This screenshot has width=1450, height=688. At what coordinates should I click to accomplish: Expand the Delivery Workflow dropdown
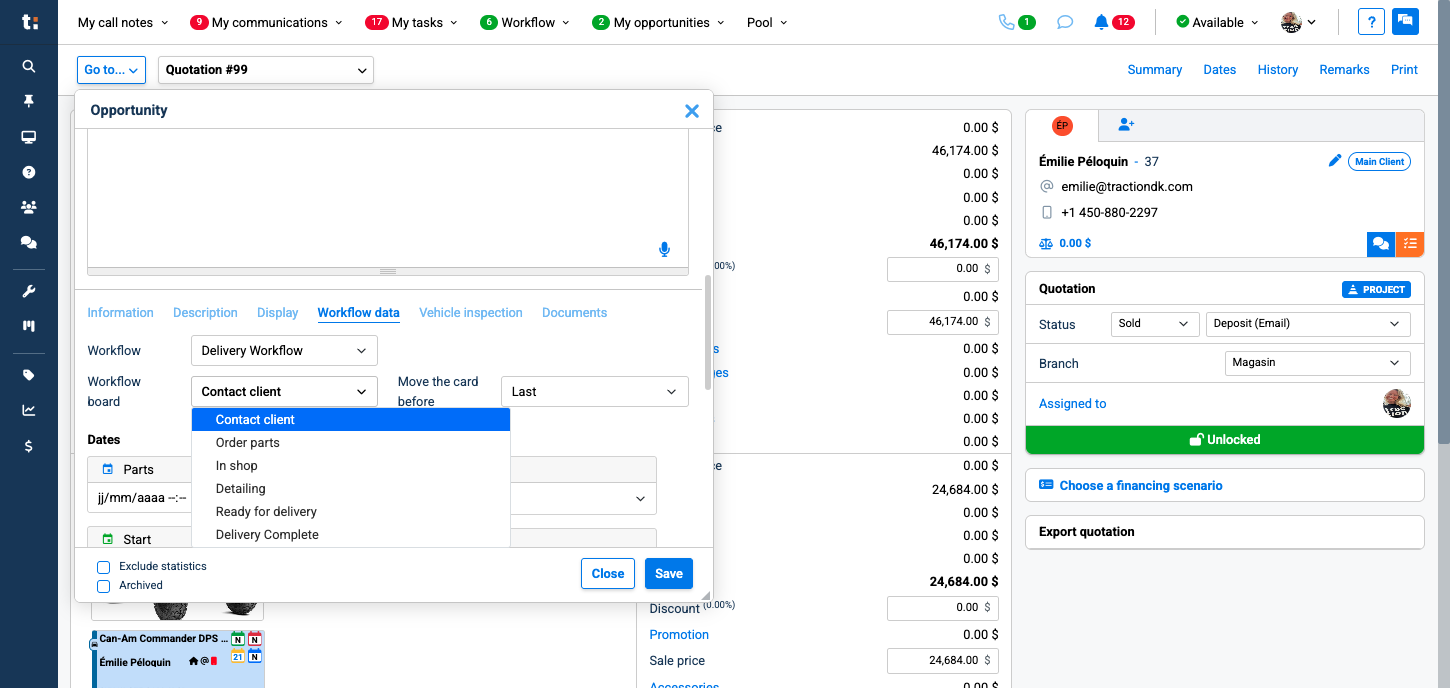[284, 351]
